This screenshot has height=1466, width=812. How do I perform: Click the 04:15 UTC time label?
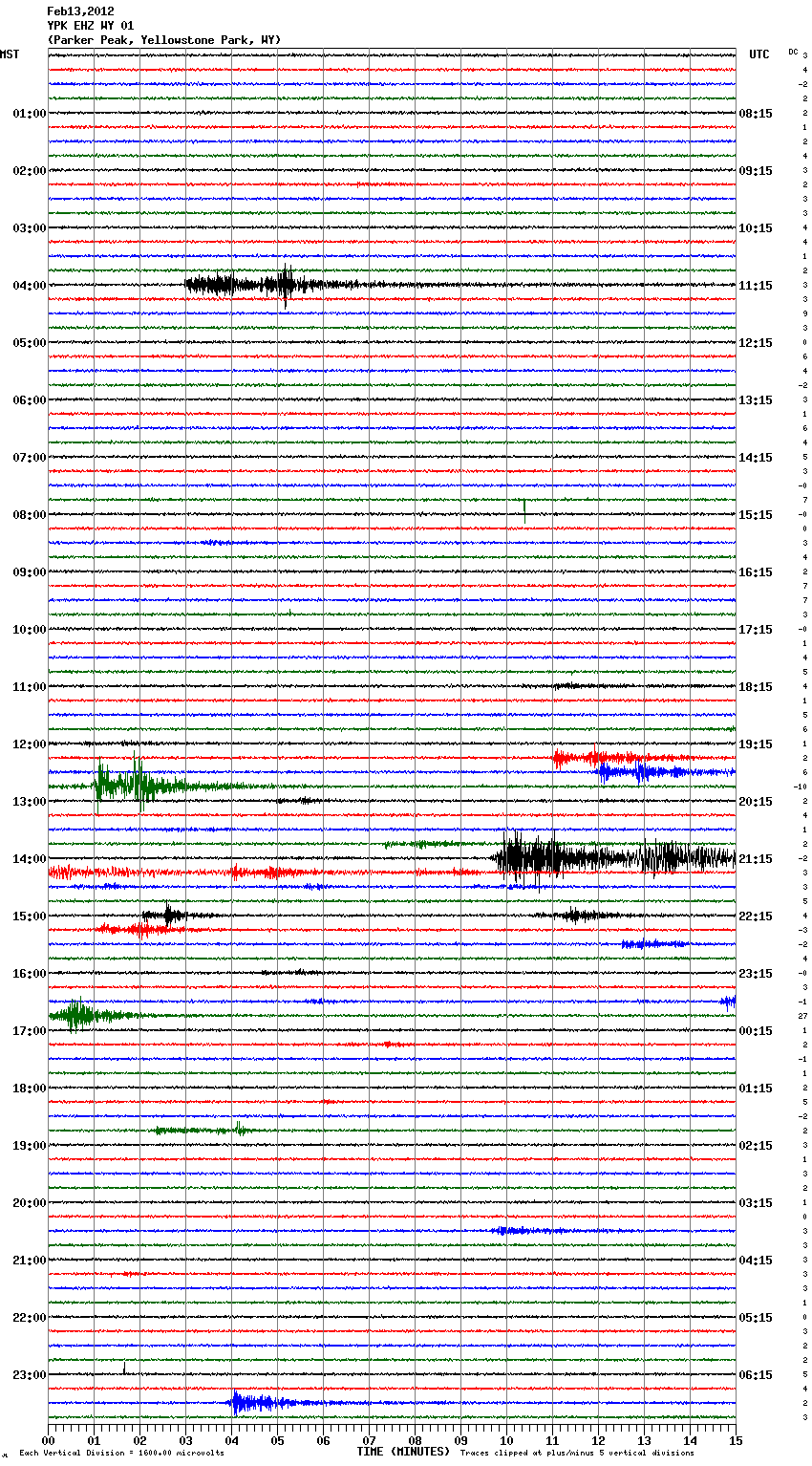(756, 1261)
